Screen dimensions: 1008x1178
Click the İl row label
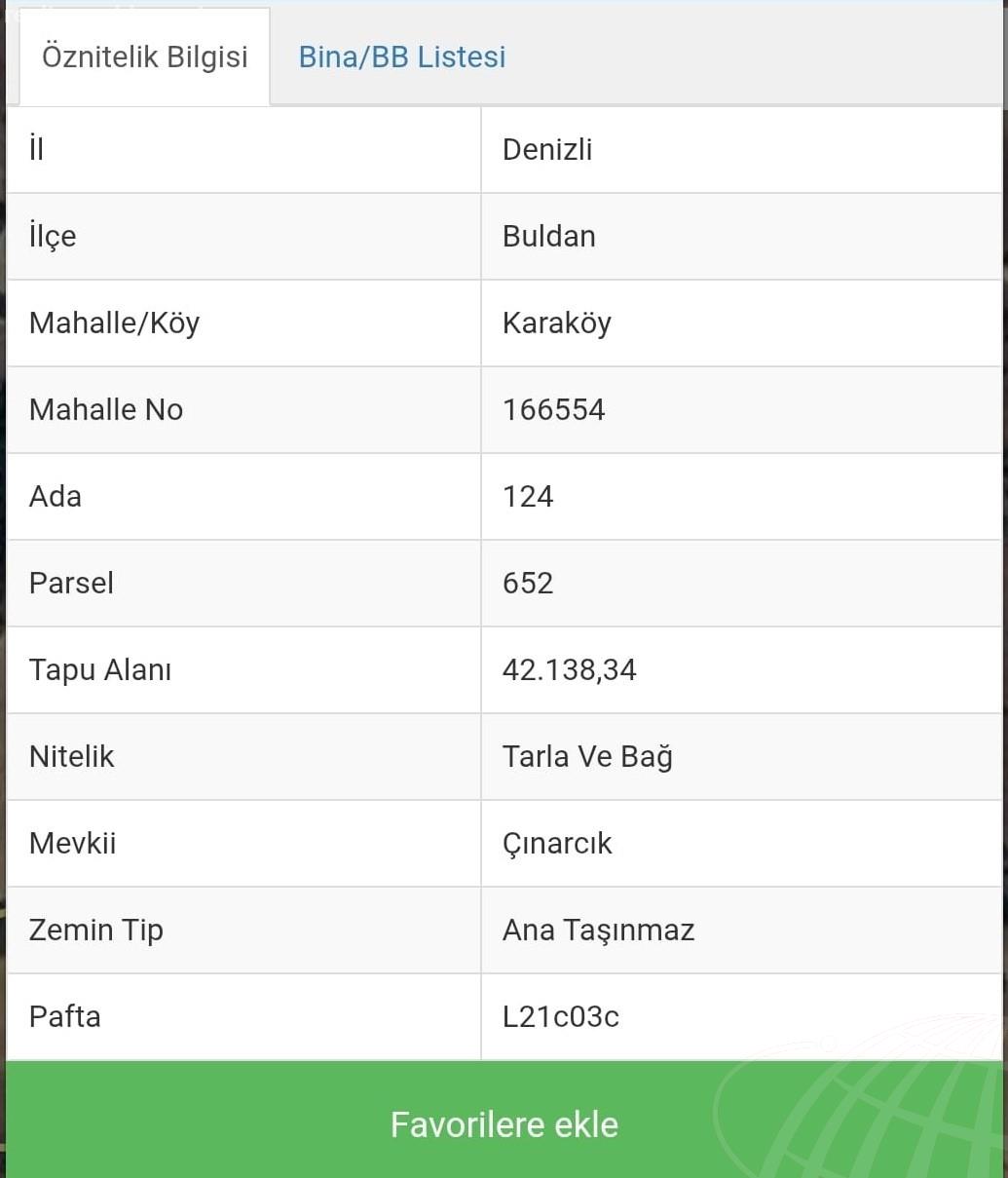36,149
